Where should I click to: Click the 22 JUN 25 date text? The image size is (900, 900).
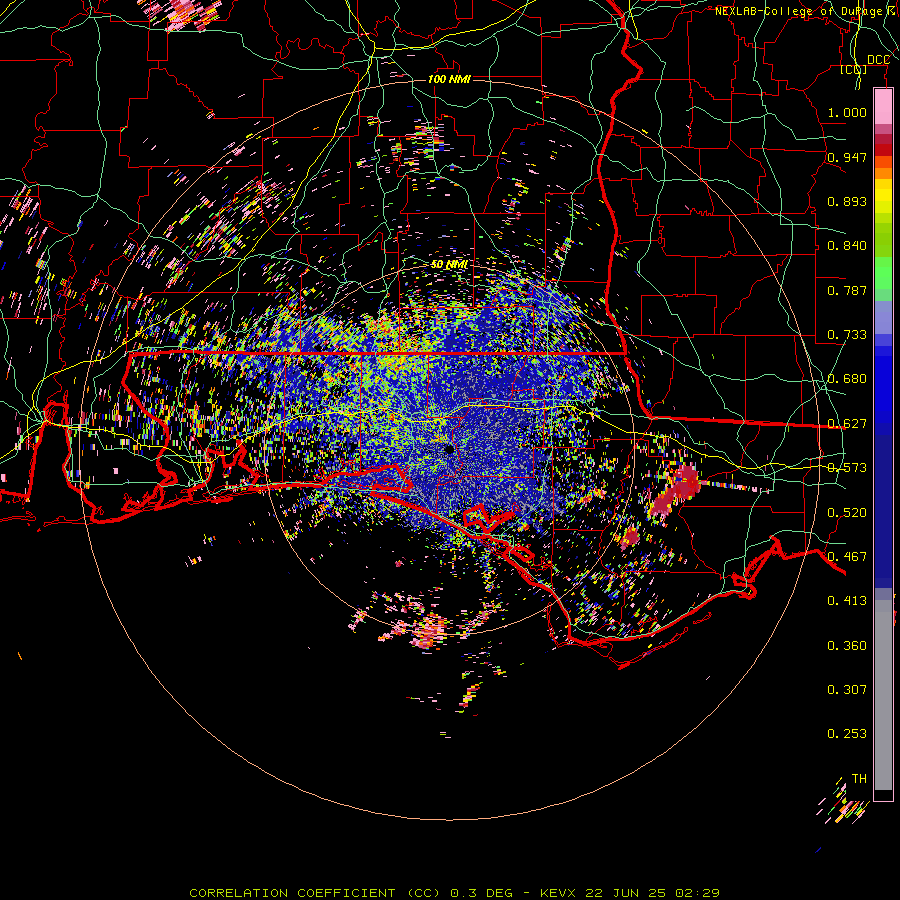[x=625, y=893]
